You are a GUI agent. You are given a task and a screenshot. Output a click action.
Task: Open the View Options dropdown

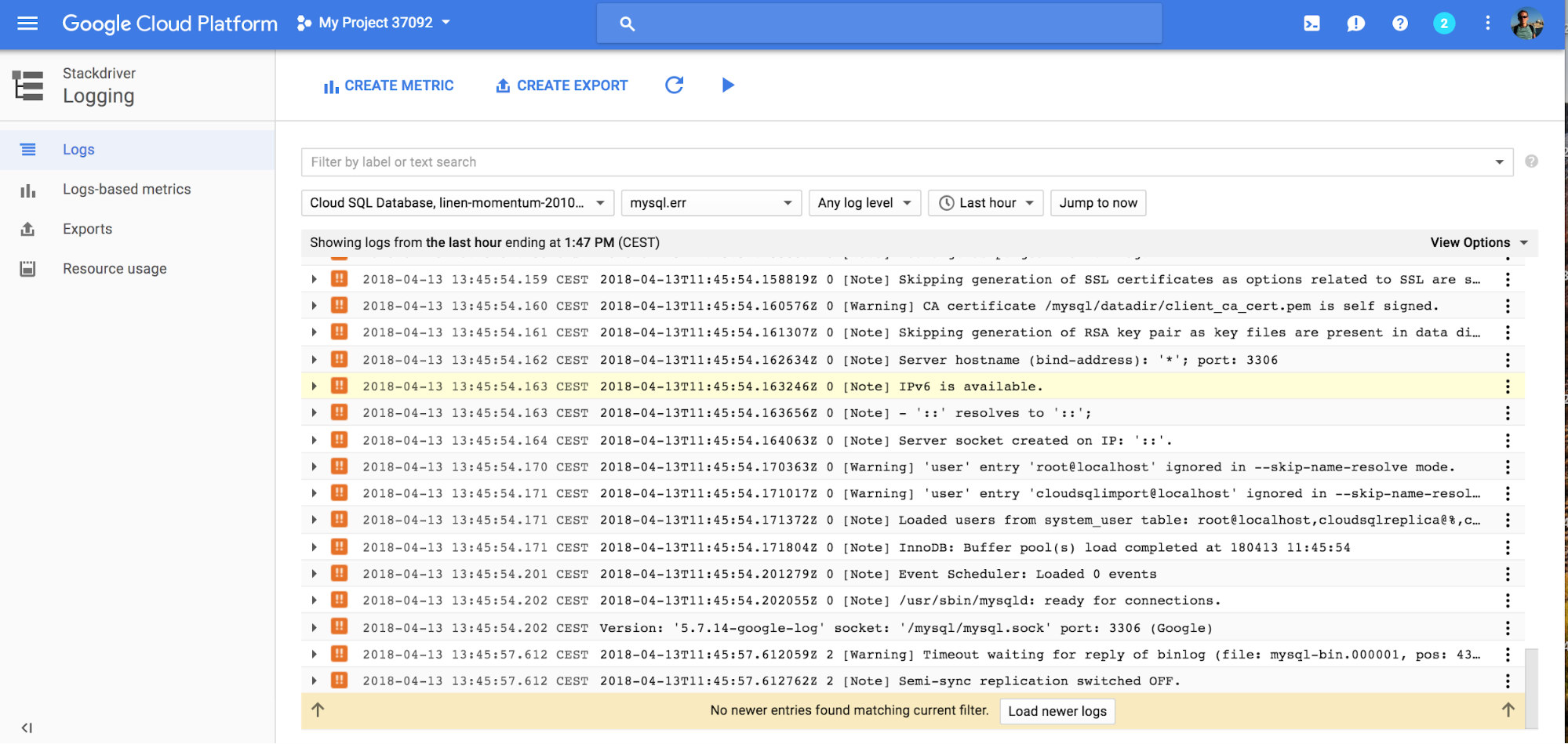point(1479,243)
